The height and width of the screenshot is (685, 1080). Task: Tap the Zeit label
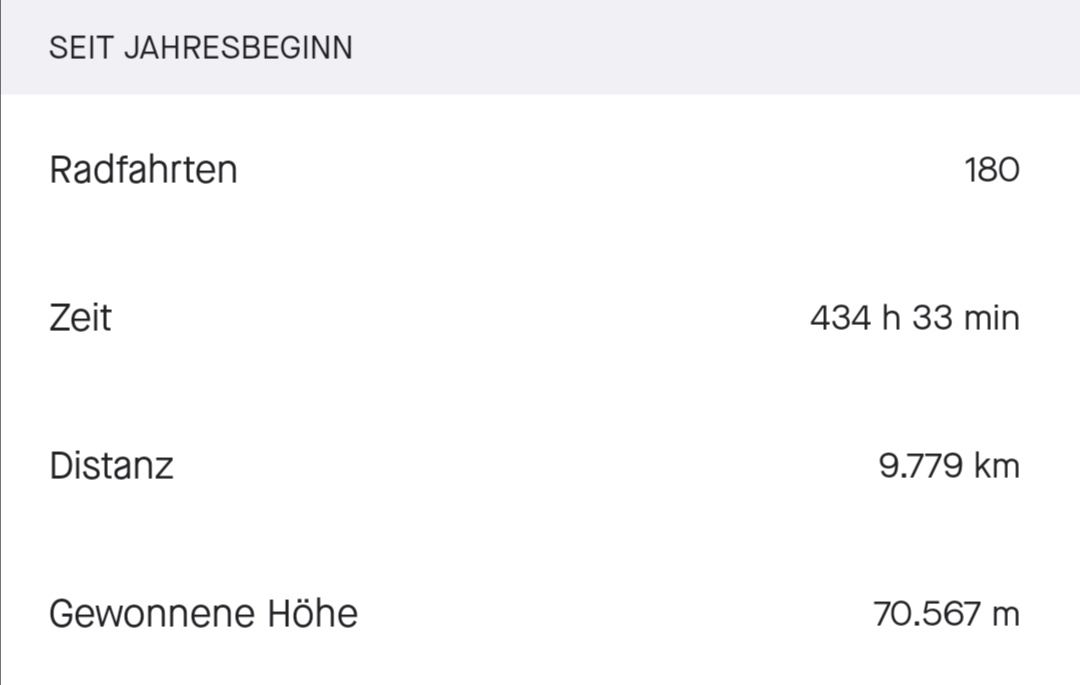pos(80,318)
